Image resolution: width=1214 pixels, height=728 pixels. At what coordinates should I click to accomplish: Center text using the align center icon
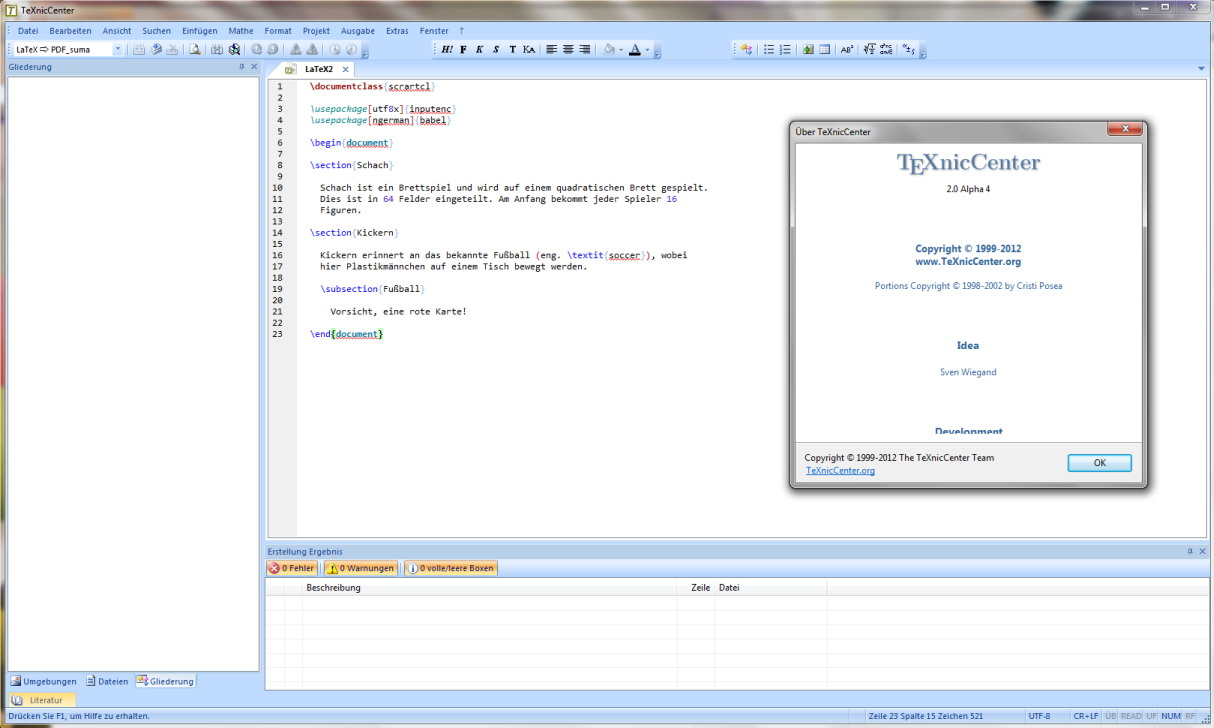568,49
